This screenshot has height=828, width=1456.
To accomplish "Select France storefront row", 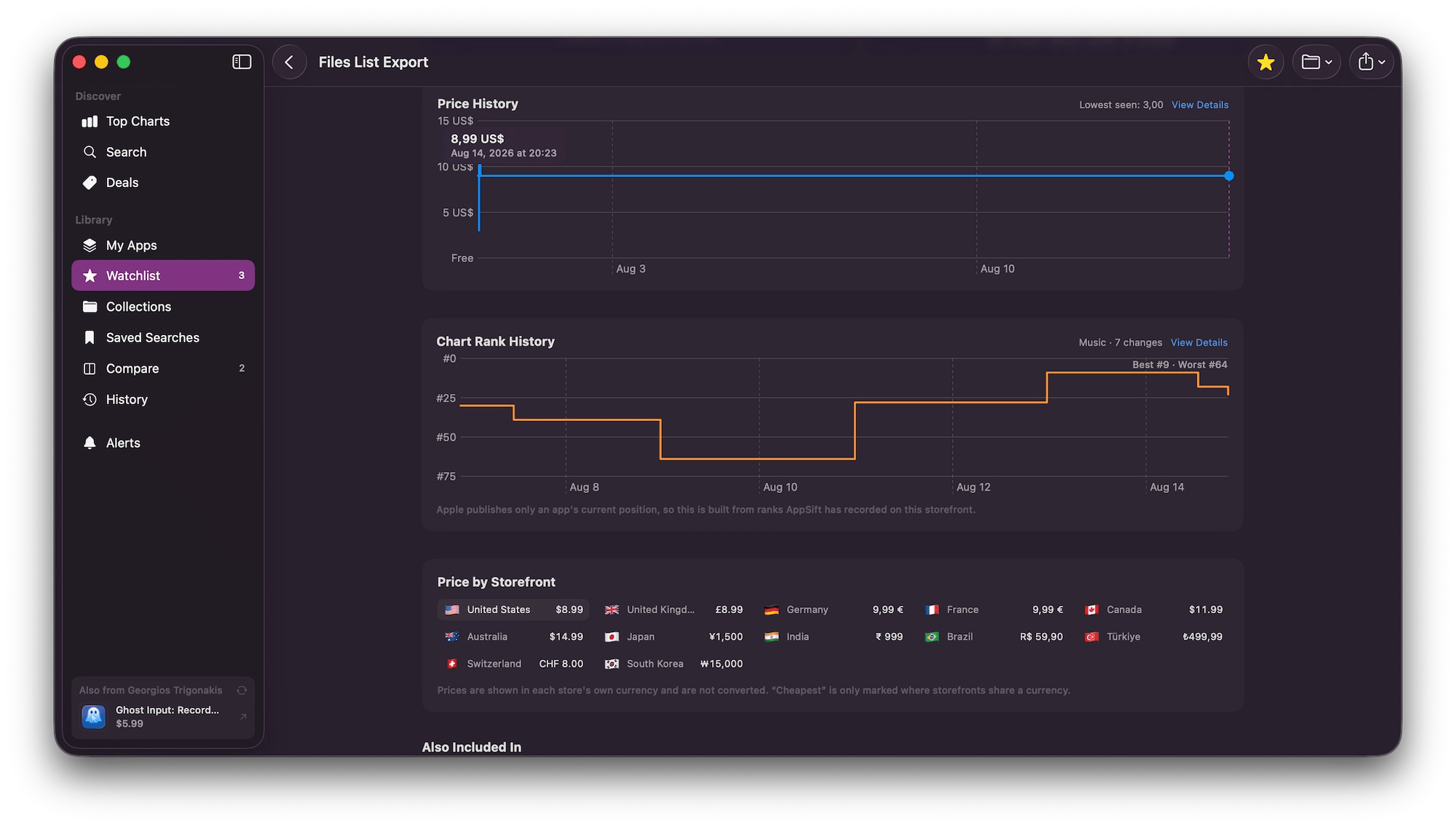I will point(993,610).
